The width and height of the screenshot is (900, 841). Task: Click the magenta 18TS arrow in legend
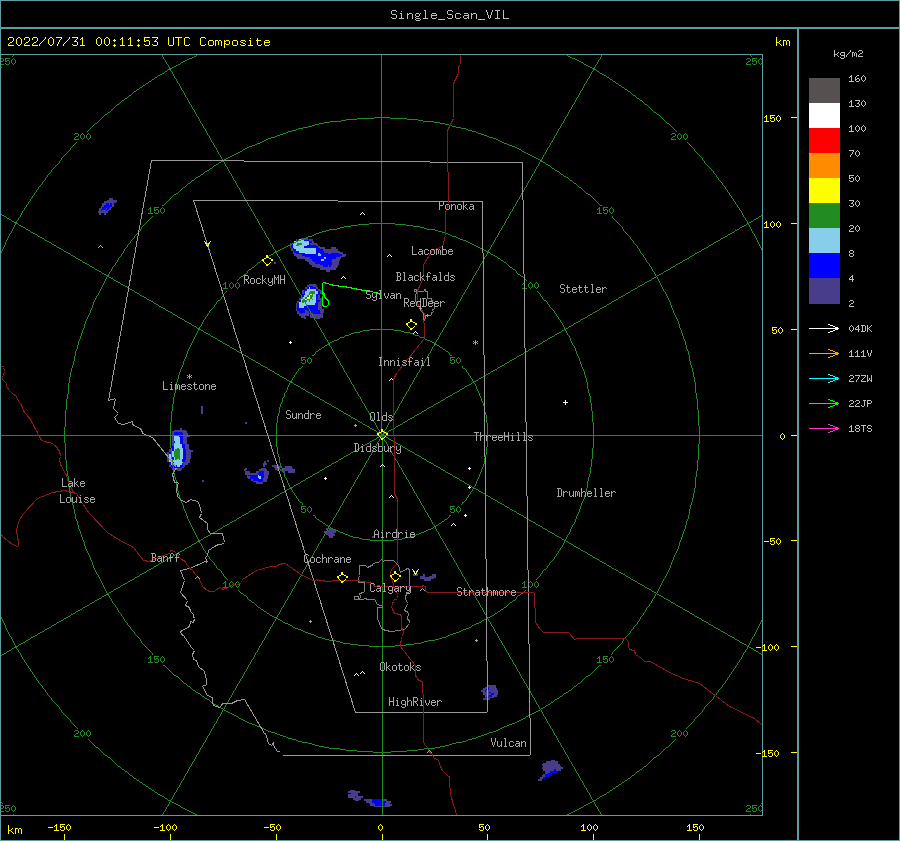coord(824,428)
